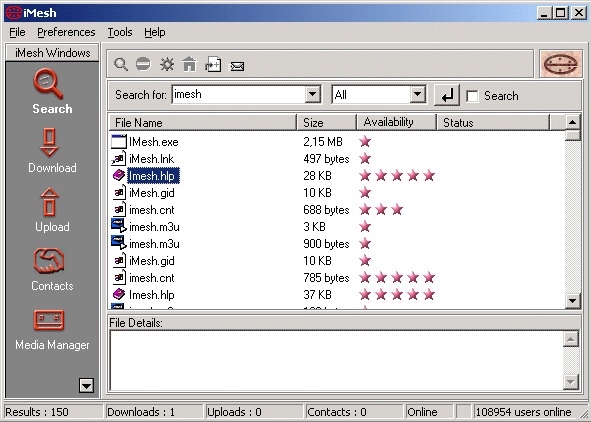Viewport: 591px width, 422px height.
Task: Click the gear settings toolbar icon
Action: 167,64
